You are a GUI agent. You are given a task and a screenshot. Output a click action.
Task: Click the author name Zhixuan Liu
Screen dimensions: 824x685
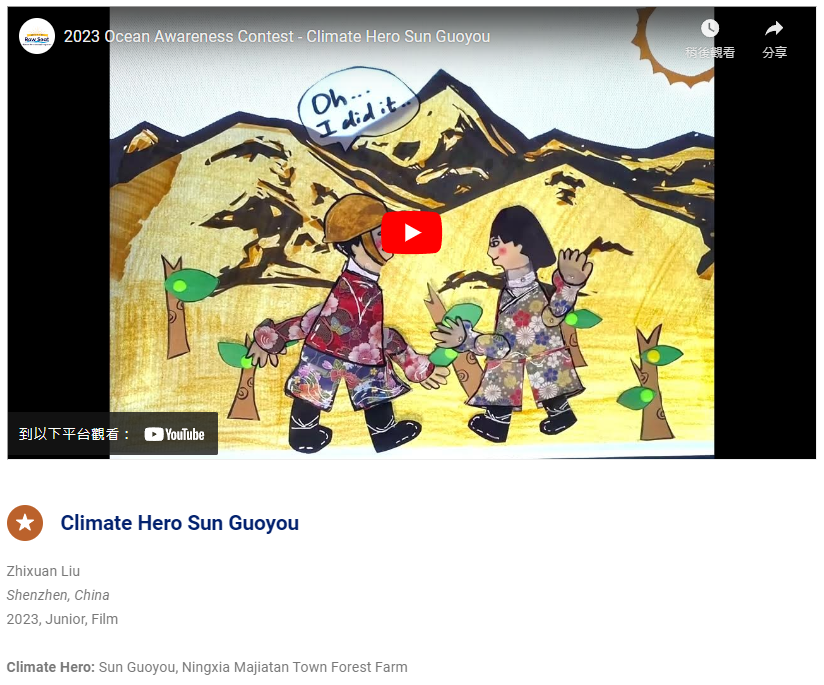tap(43, 571)
